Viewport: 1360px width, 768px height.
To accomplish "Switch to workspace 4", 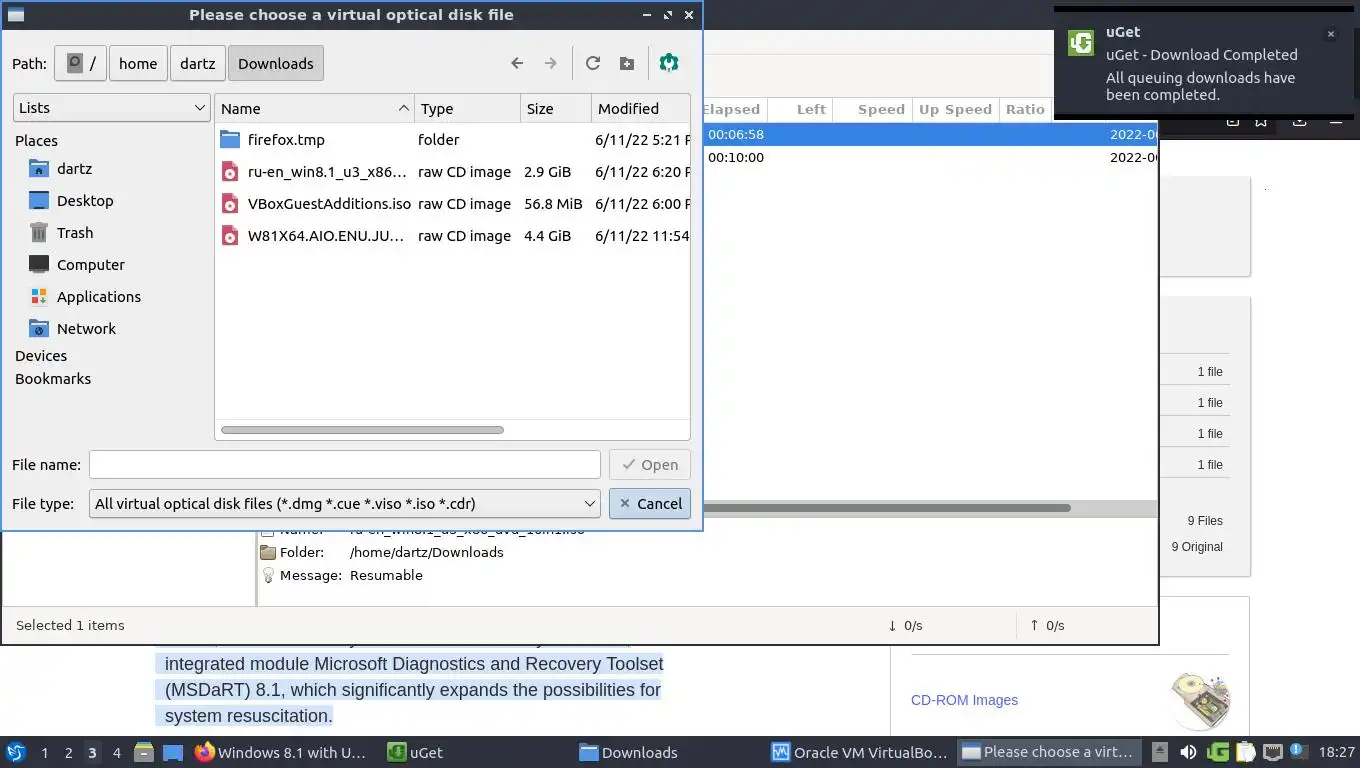I will coord(117,752).
